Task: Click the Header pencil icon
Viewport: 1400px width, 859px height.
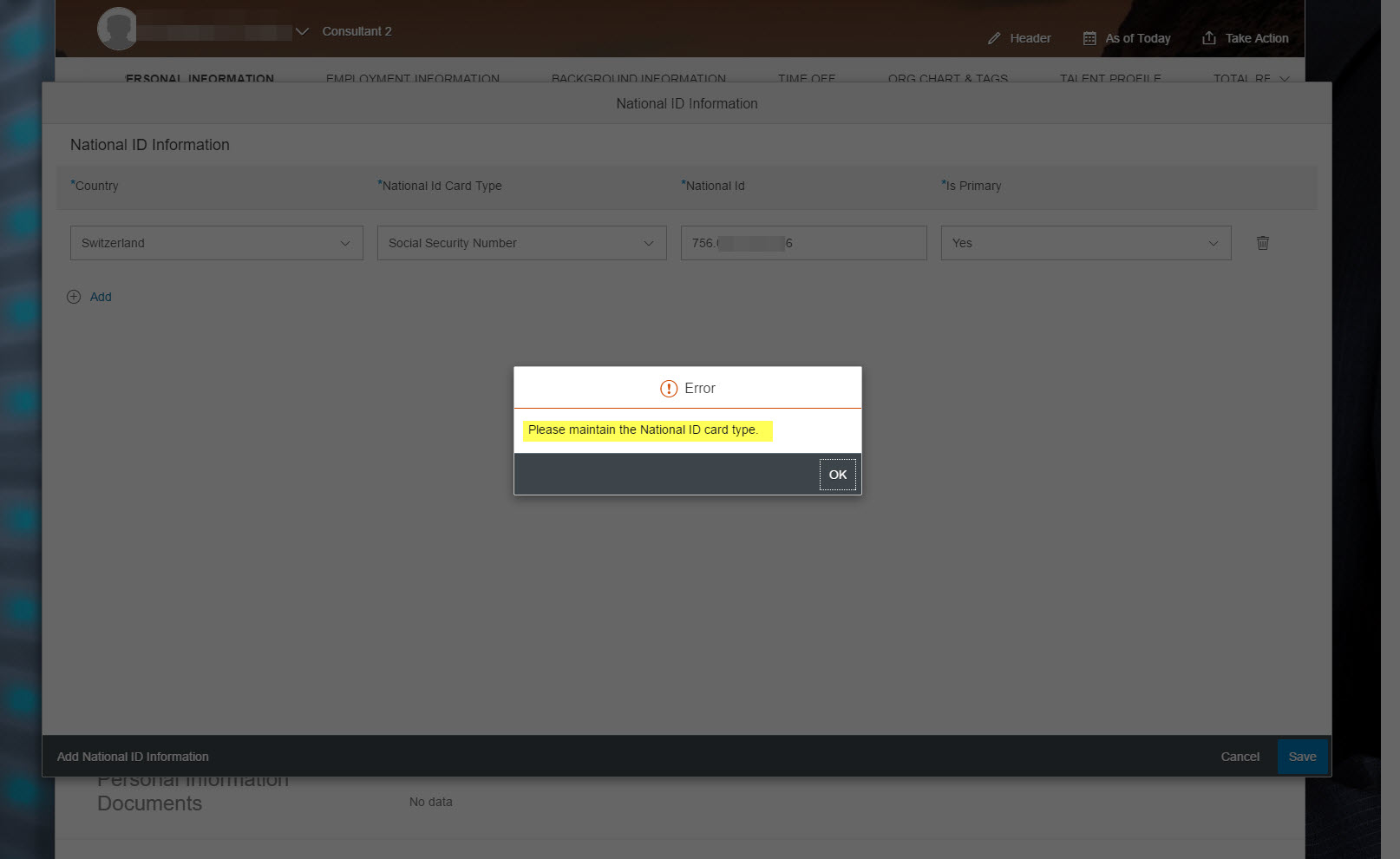Action: click(994, 38)
